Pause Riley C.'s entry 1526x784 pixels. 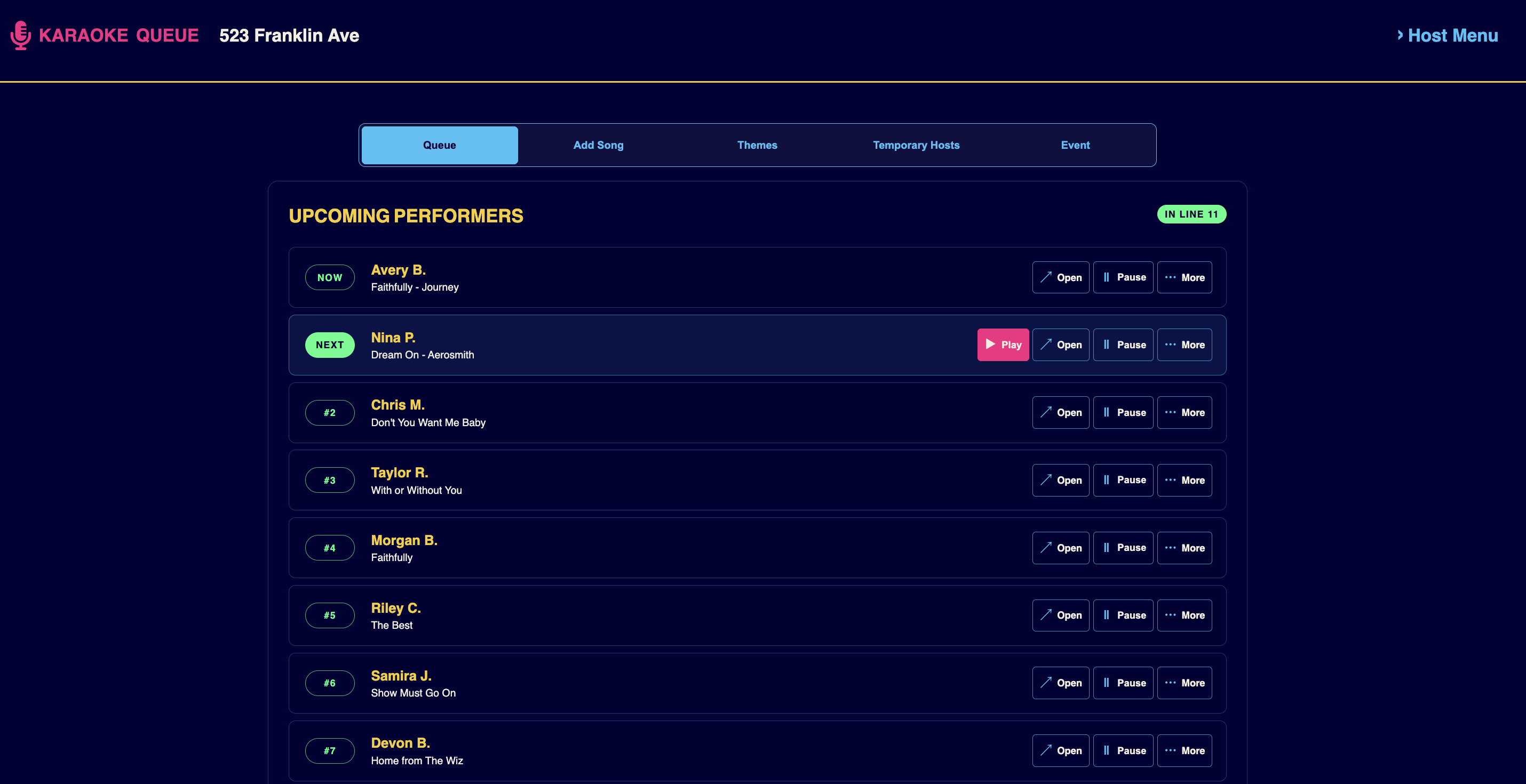pos(1123,615)
